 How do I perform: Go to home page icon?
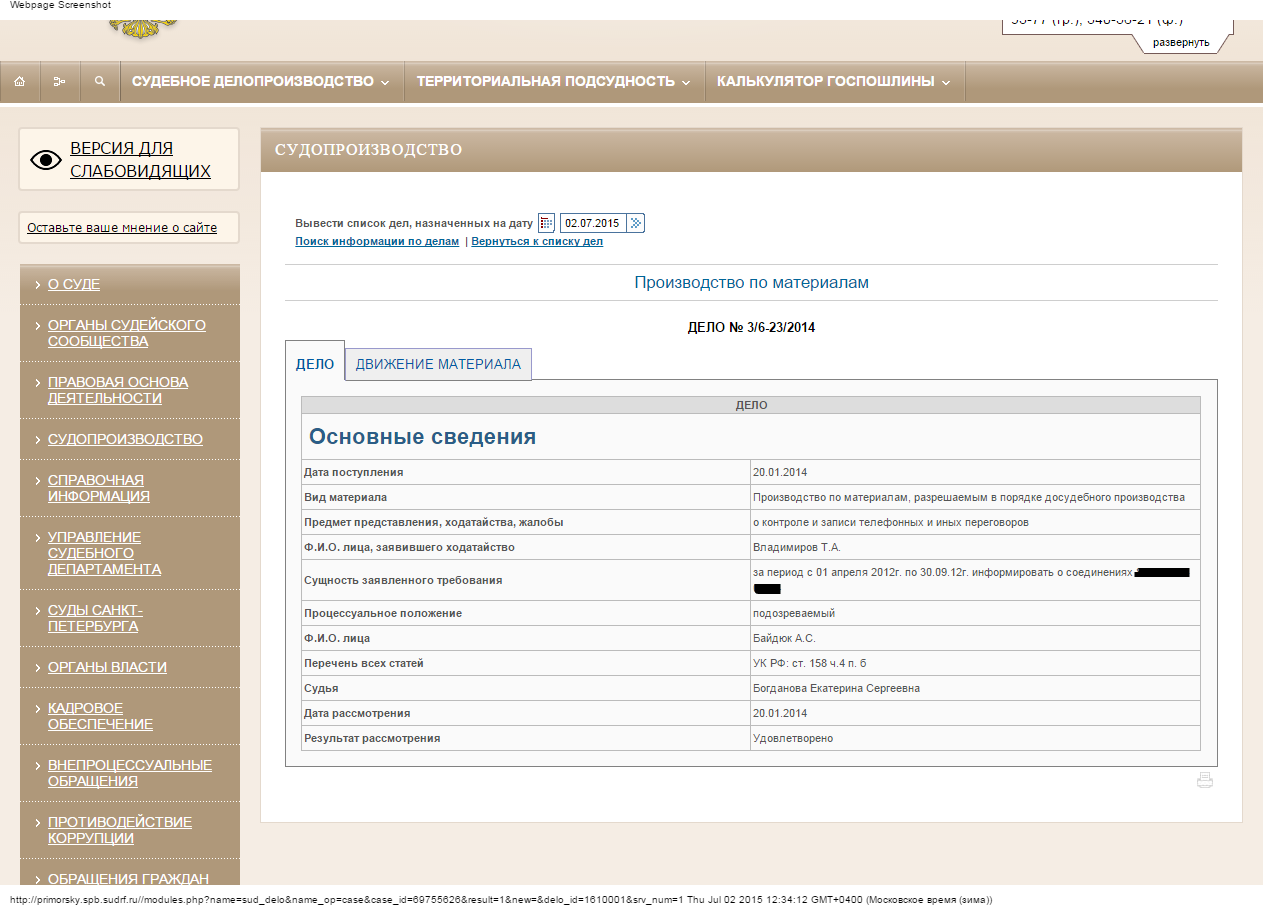[20, 82]
